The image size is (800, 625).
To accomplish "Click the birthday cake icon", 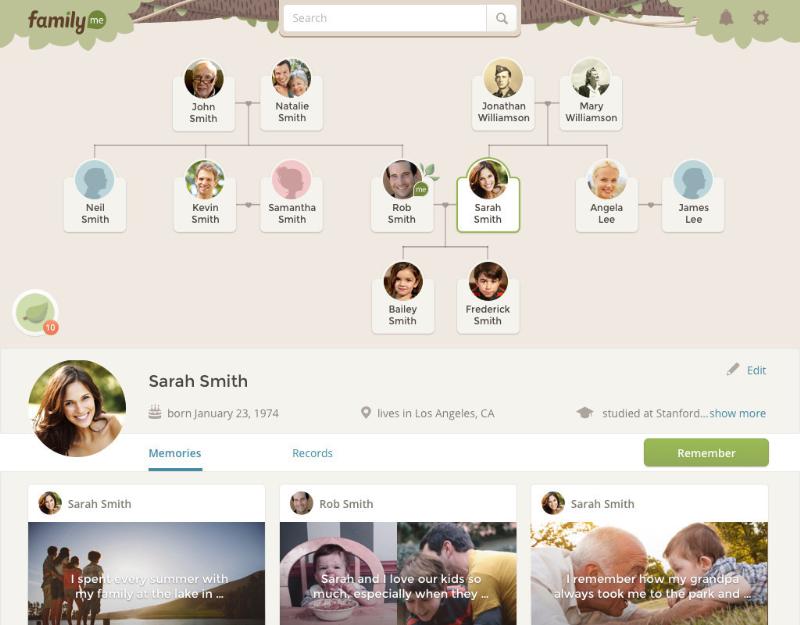I will [x=155, y=412].
